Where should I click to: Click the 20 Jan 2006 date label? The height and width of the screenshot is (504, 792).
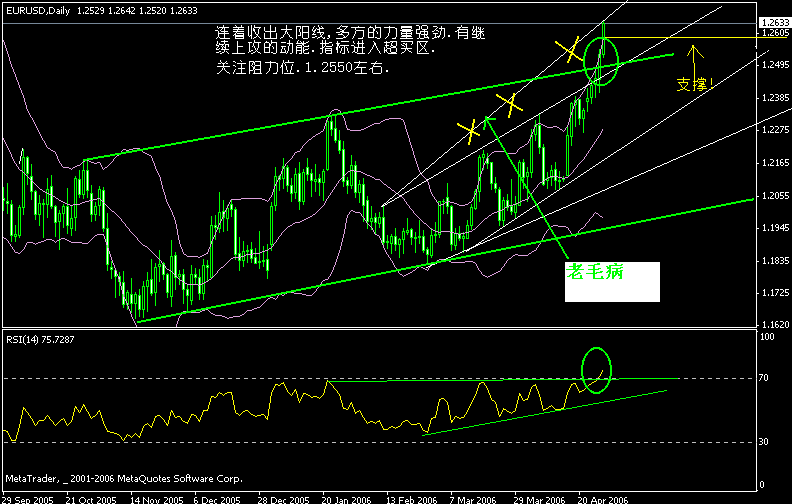tap(346, 500)
